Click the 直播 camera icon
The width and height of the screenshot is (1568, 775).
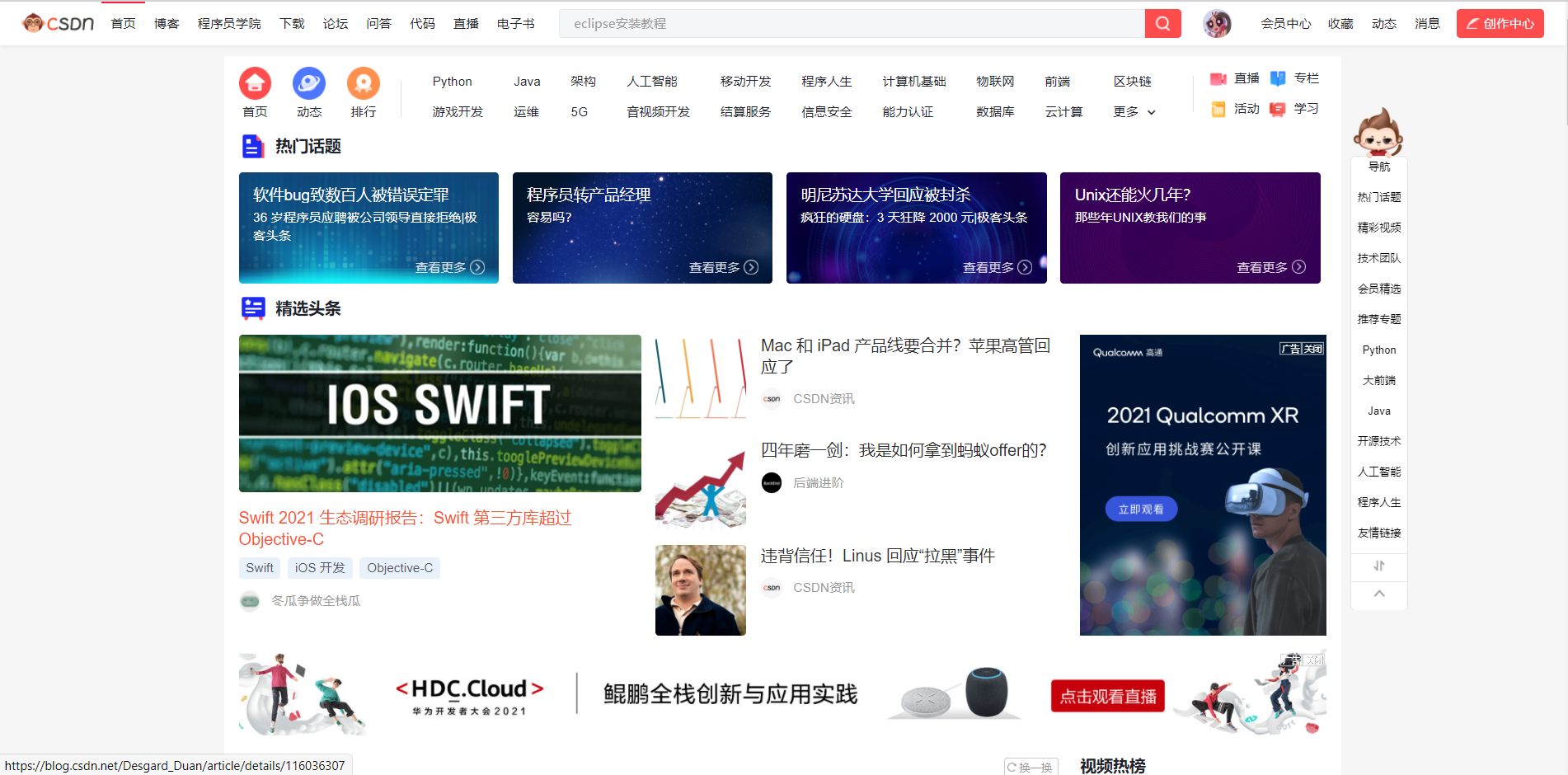click(1218, 79)
